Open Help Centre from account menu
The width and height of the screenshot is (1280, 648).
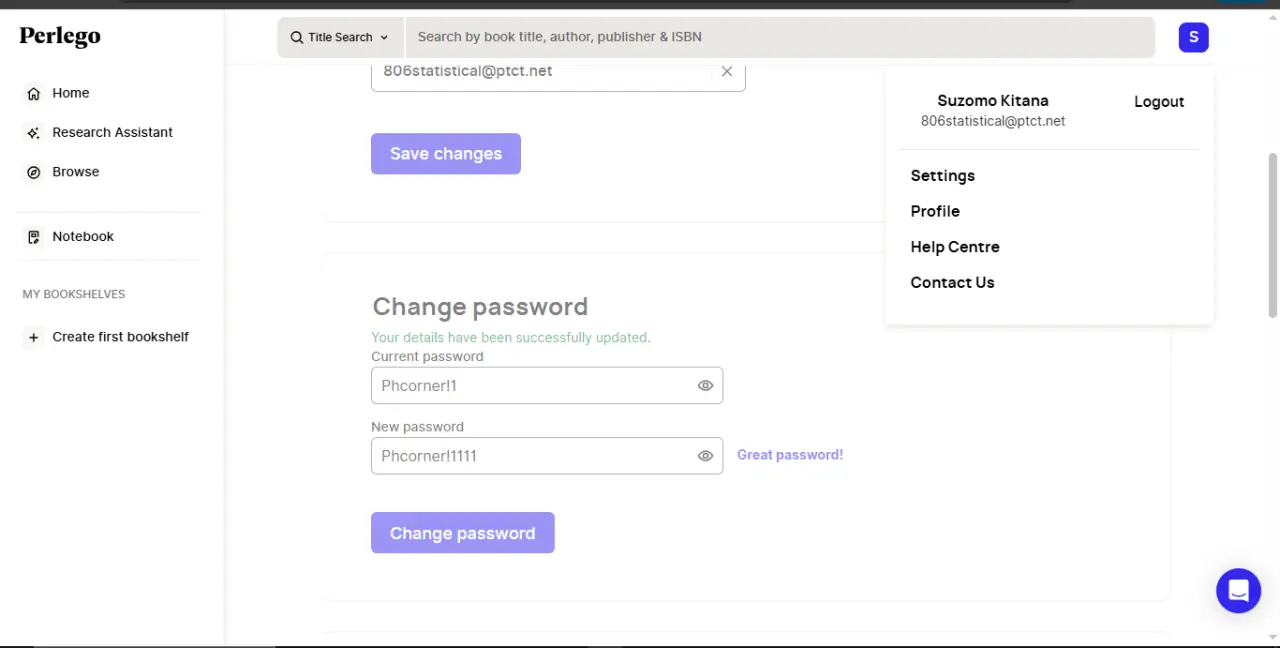click(x=955, y=247)
